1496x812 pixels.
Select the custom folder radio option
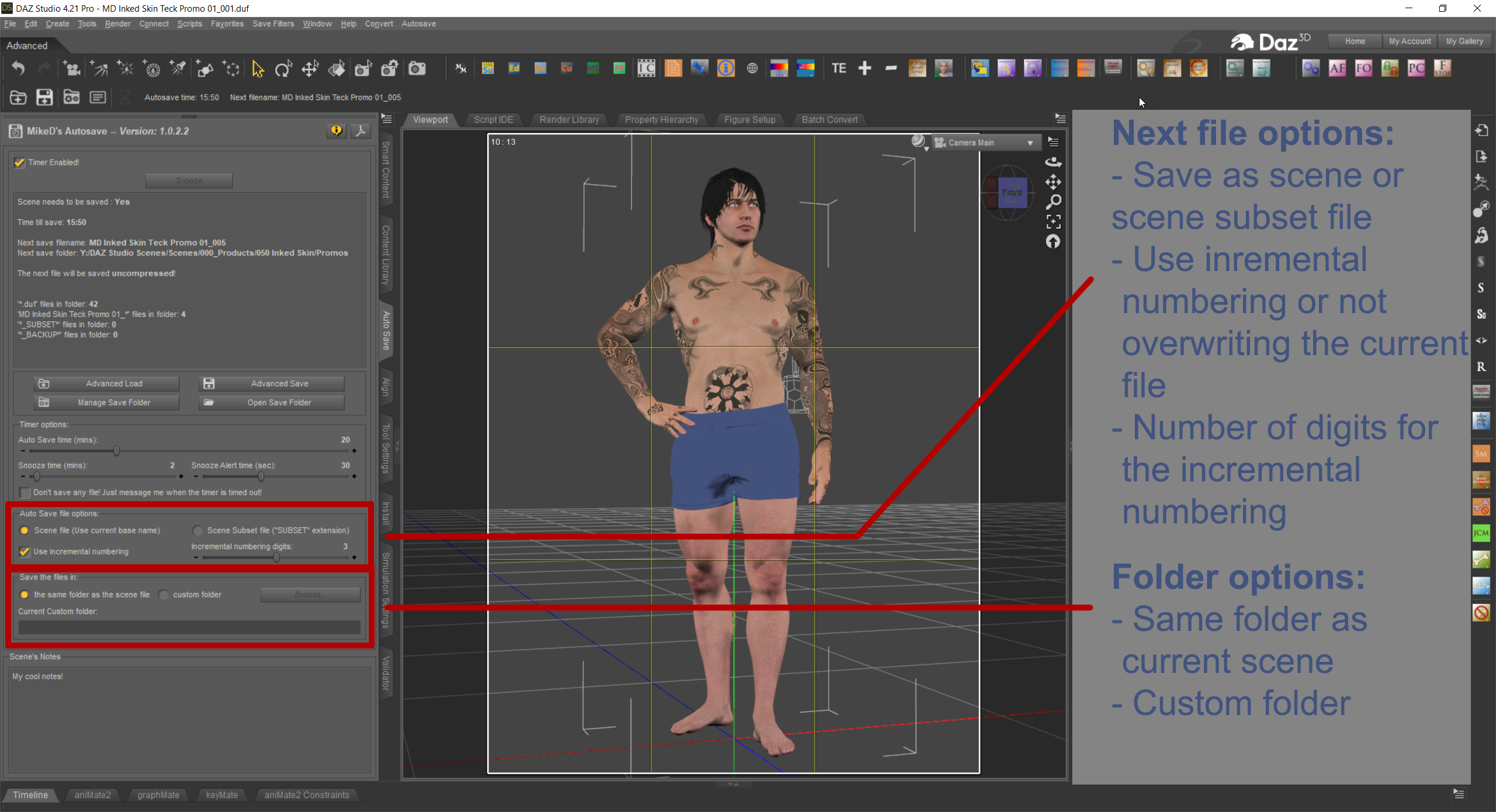tap(164, 595)
